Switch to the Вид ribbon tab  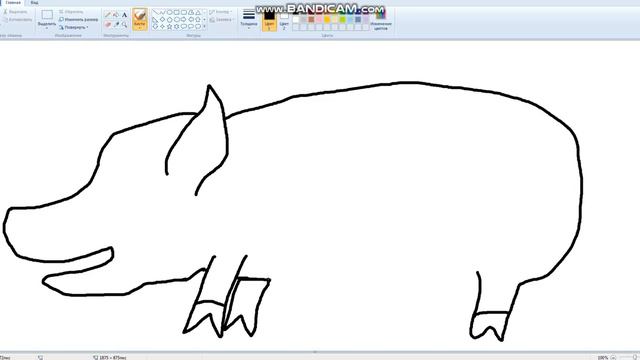pos(34,2)
